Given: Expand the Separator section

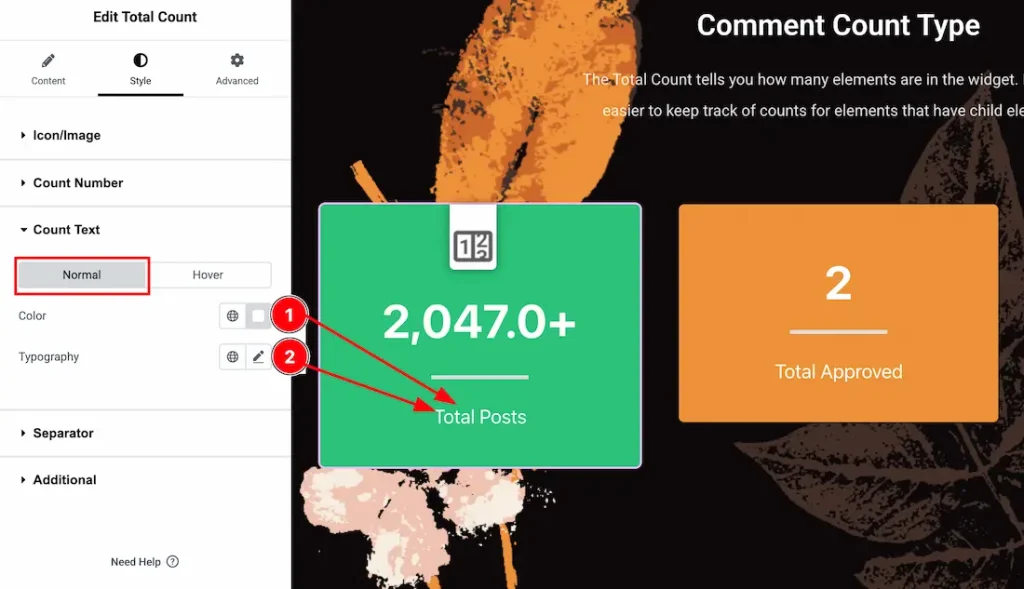Looking at the screenshot, I should click(x=63, y=433).
